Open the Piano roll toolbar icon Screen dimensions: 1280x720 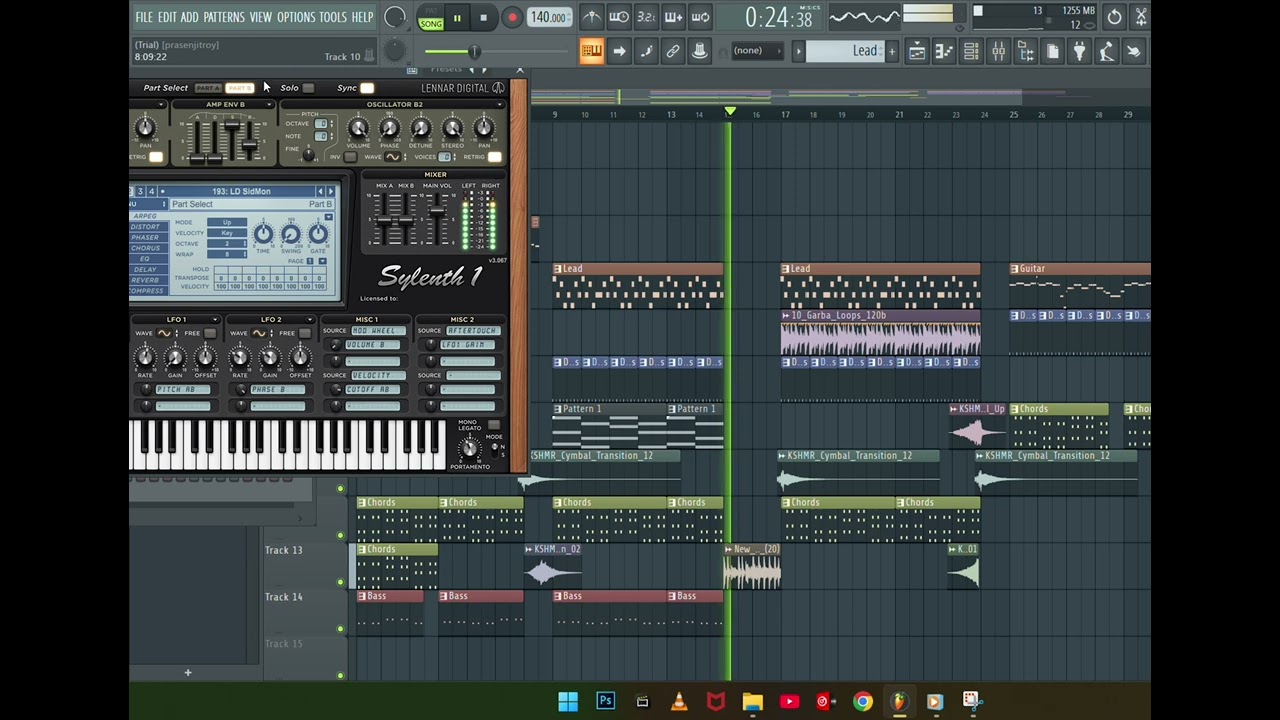[944, 51]
